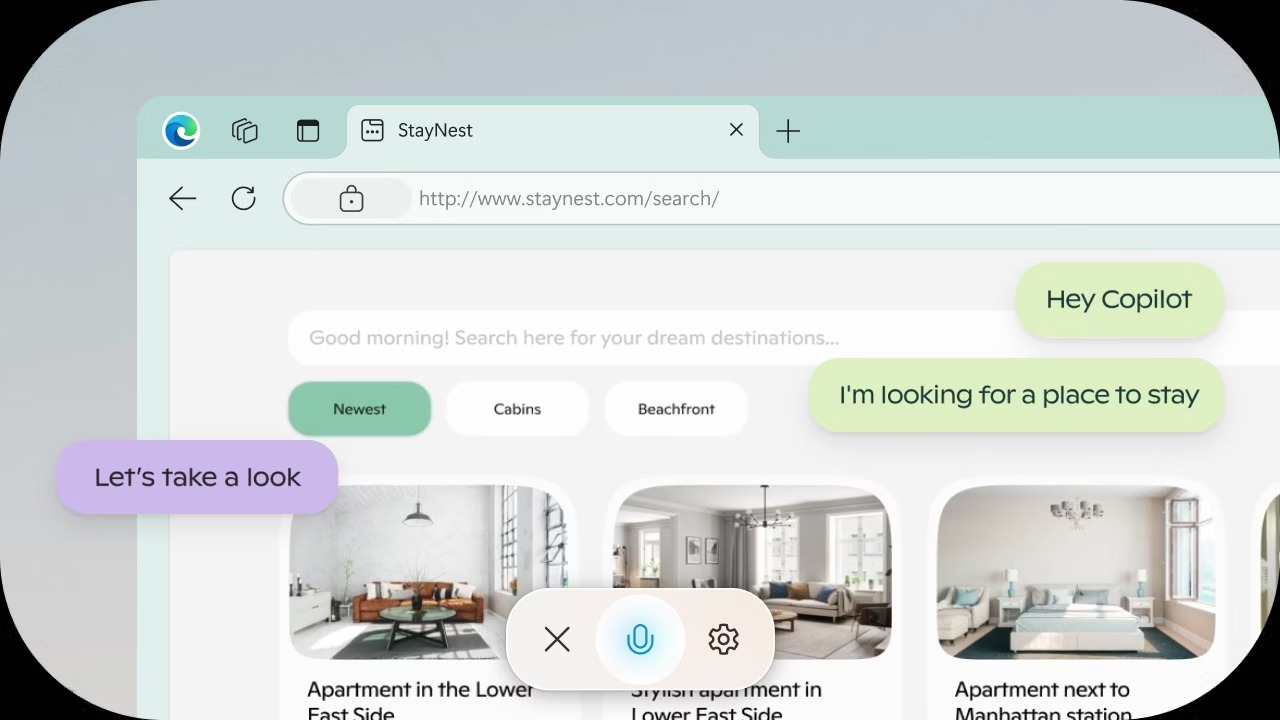Screen dimensions: 1280x720
Task: Select the Beachfront filter chip
Action: (676, 409)
